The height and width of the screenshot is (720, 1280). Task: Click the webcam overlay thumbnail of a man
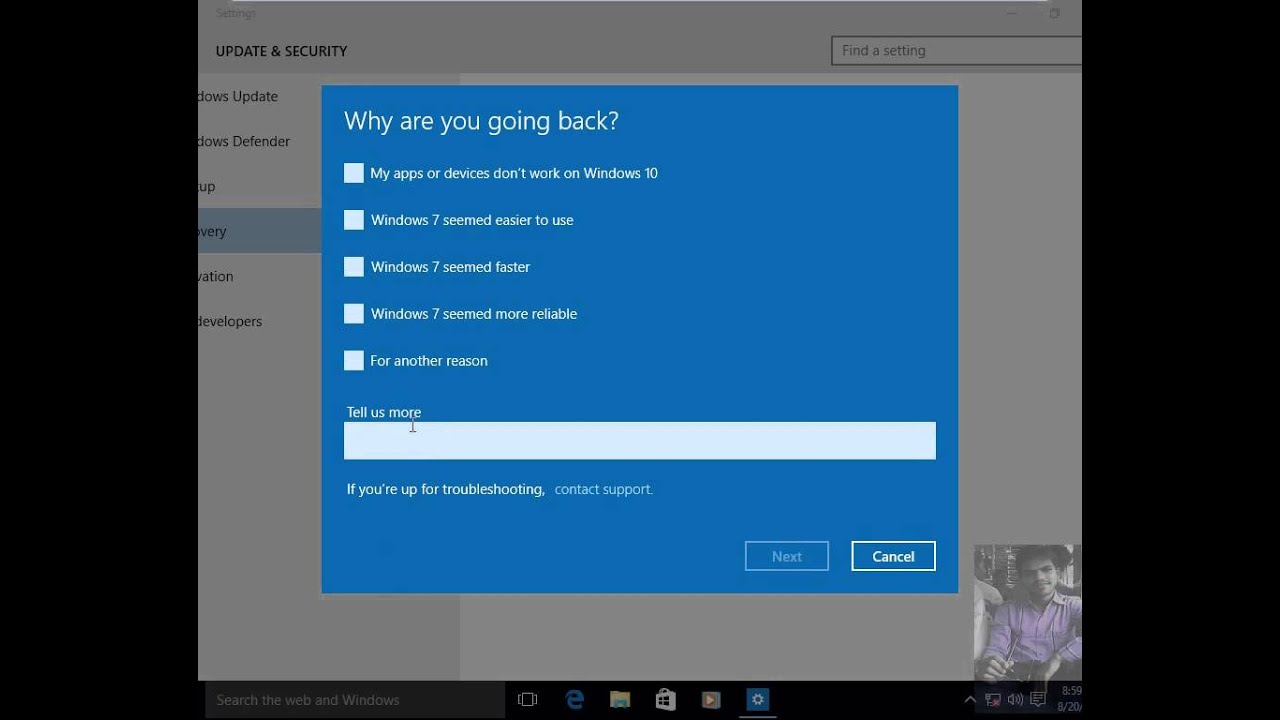coord(1028,613)
